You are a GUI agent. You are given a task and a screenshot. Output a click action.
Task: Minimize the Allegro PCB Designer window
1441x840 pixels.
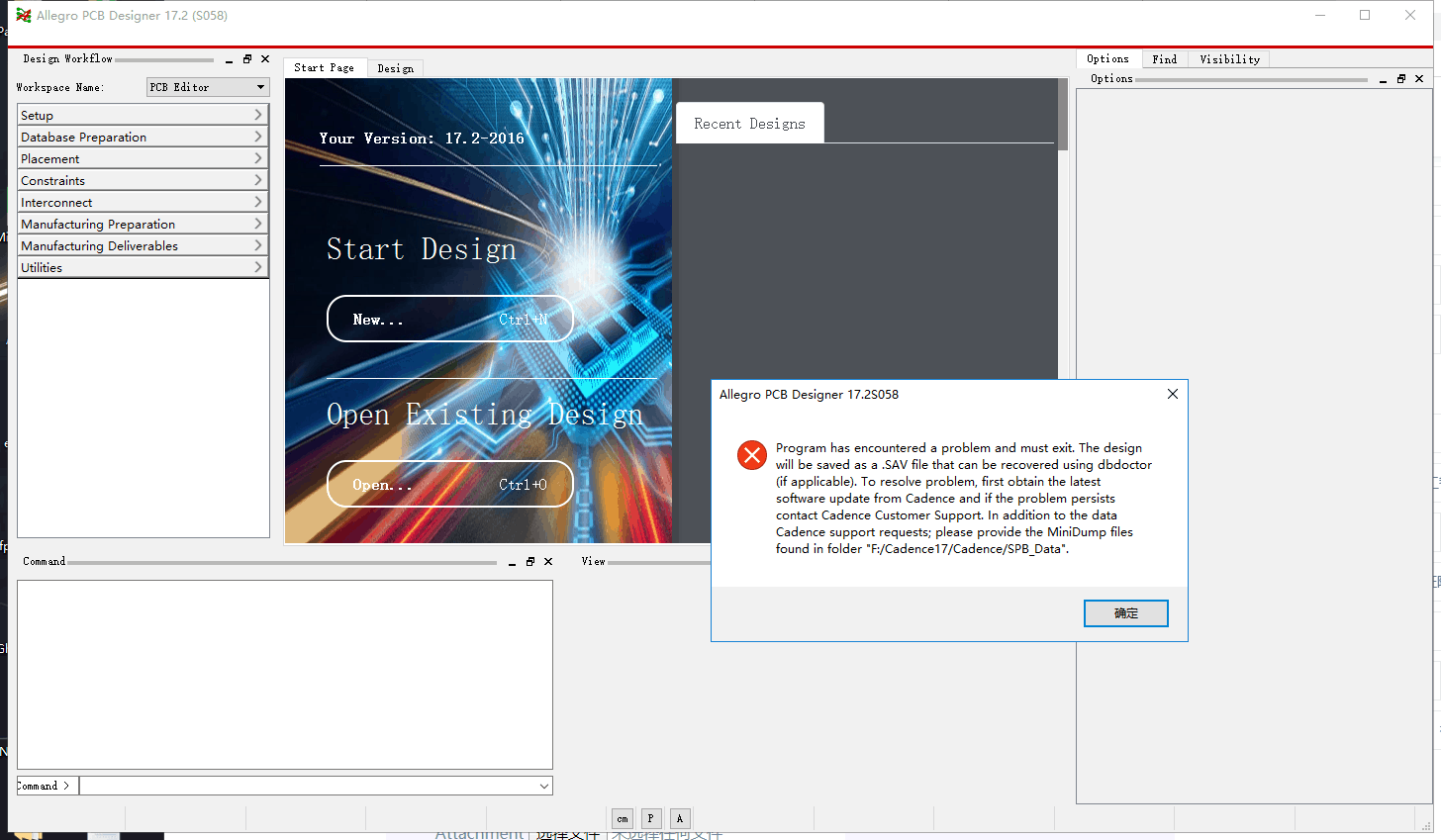coord(1320,15)
